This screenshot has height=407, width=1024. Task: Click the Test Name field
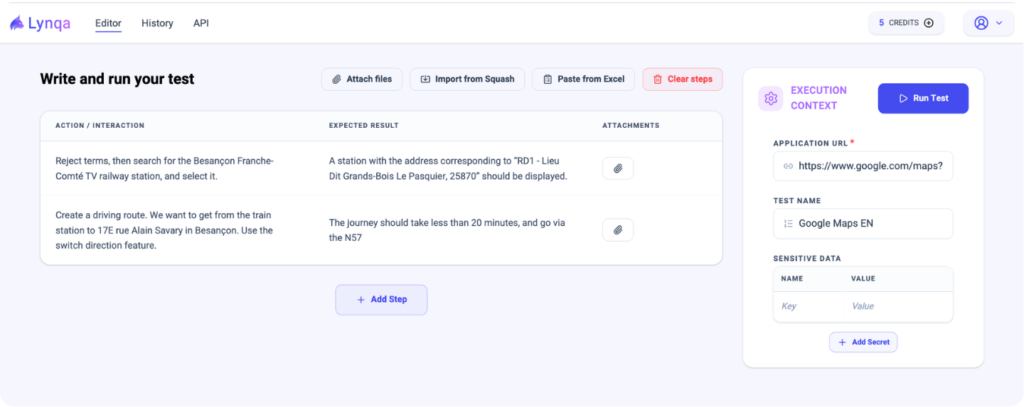click(x=870, y=223)
